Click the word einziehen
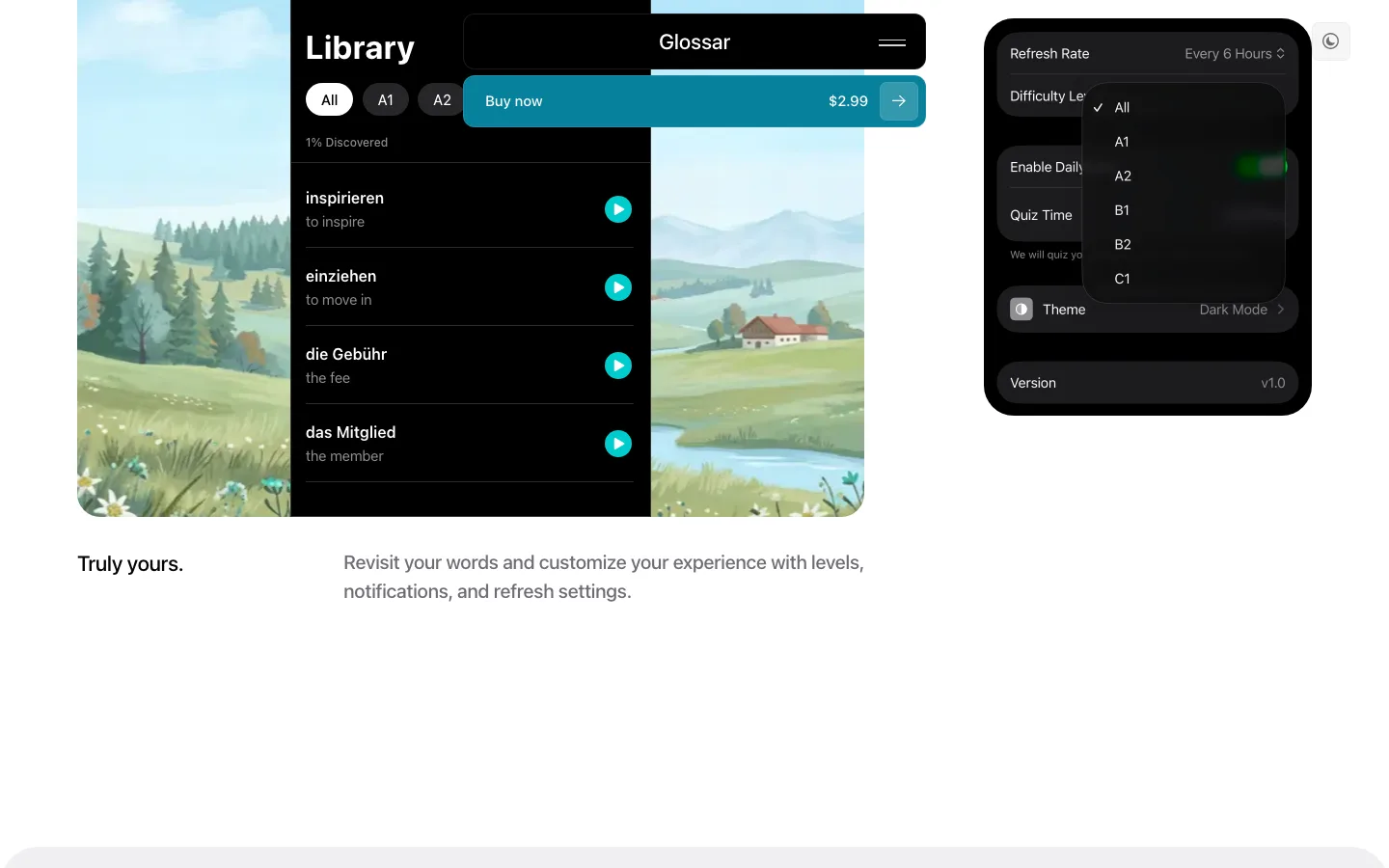 340,276
